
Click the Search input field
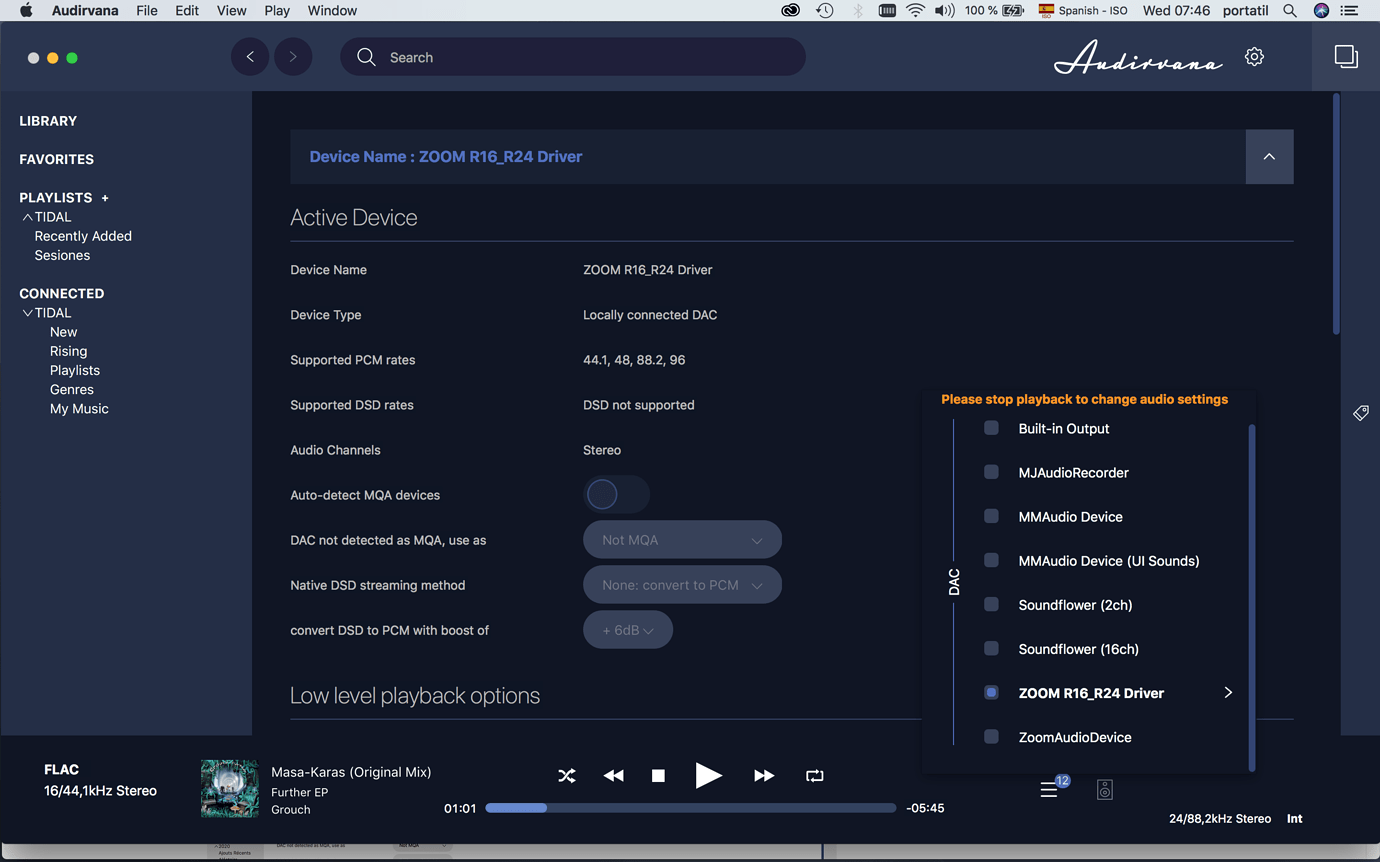[573, 57]
